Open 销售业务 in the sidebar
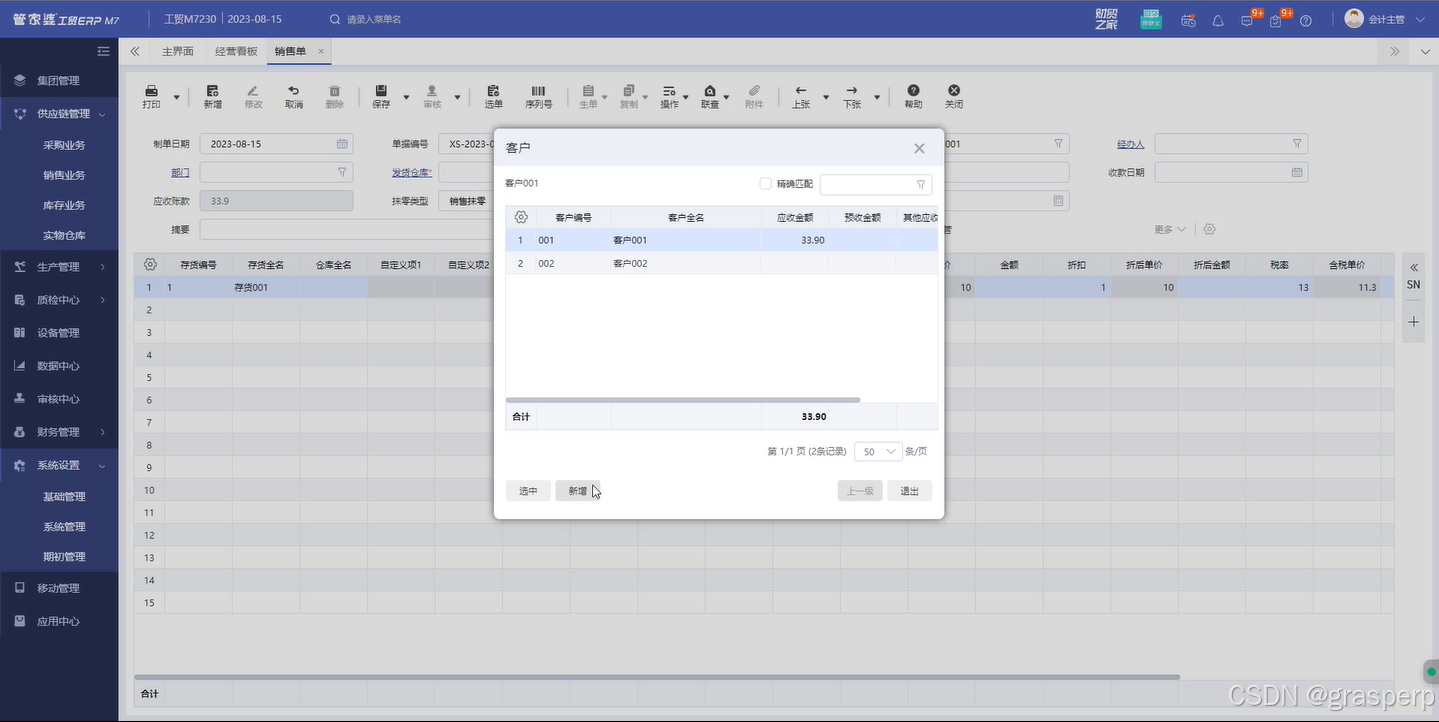Screen dimensions: 1439x722 coord(64,175)
